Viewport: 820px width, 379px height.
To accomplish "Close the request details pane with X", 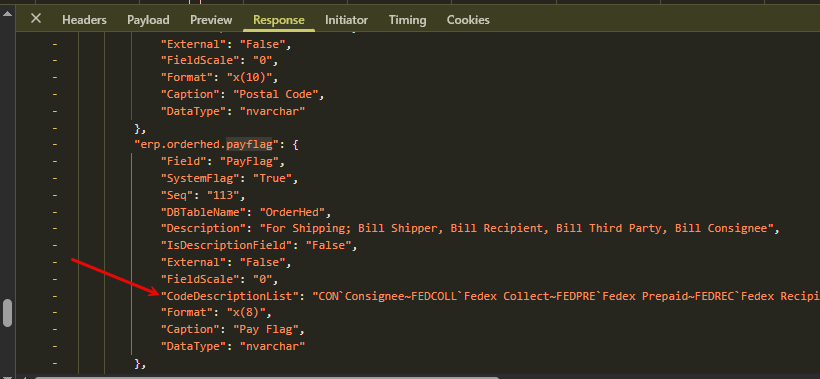I will 36,19.
